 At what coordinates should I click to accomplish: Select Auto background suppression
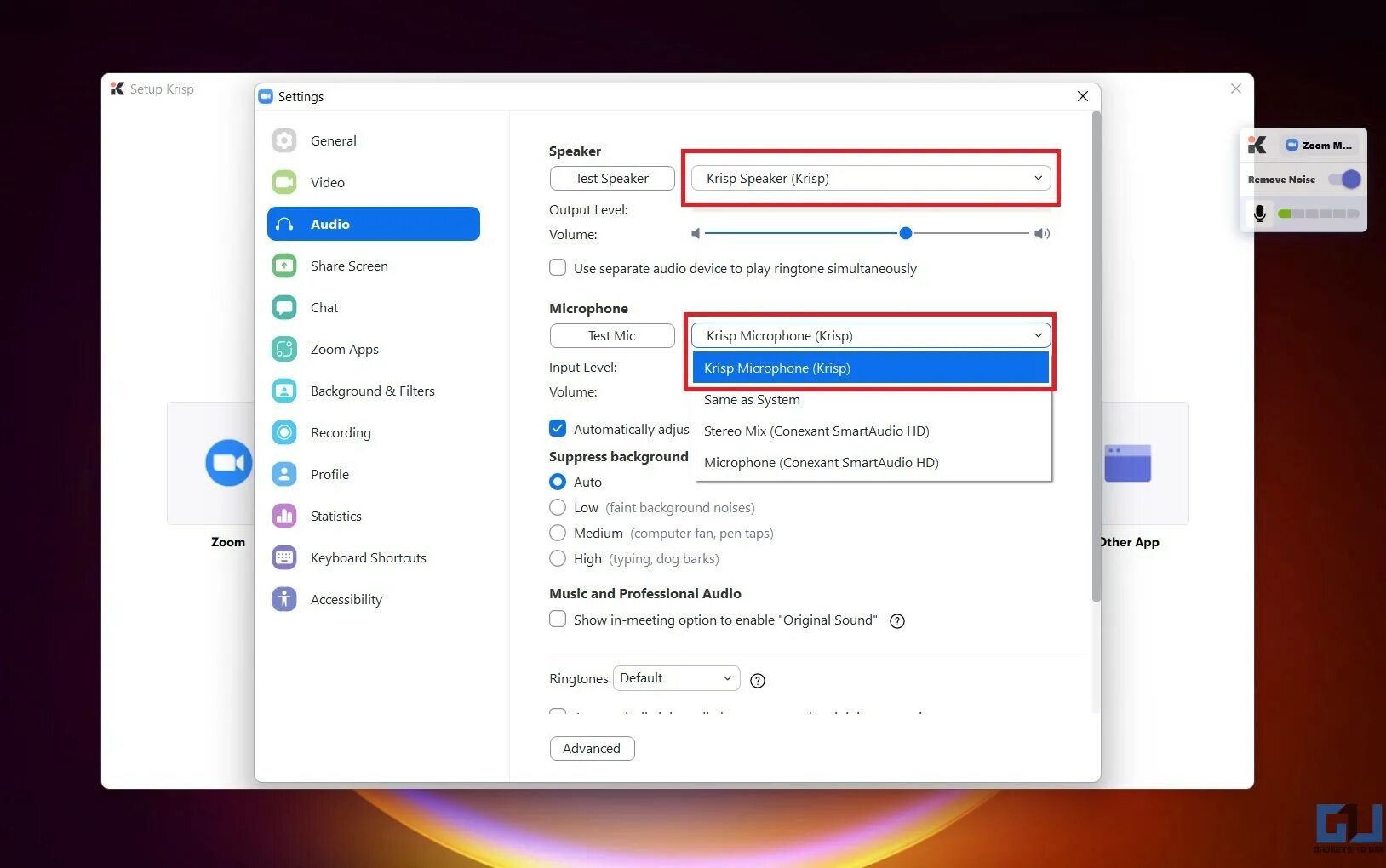point(558,482)
